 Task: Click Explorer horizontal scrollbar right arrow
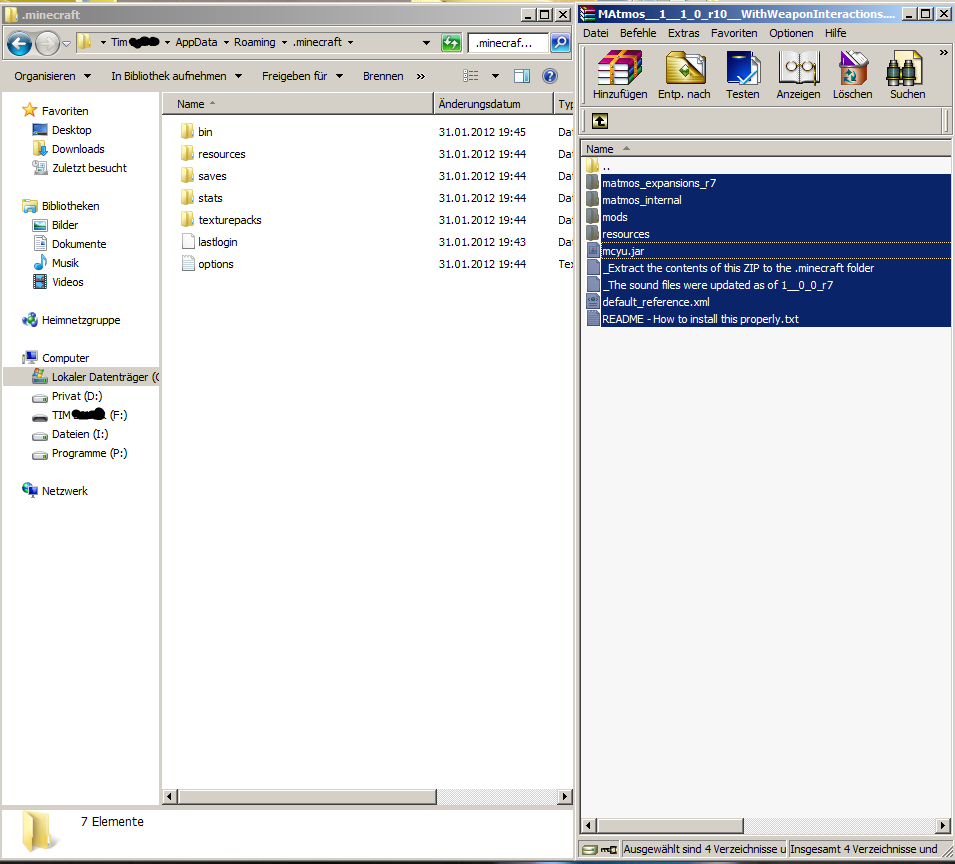[565, 796]
